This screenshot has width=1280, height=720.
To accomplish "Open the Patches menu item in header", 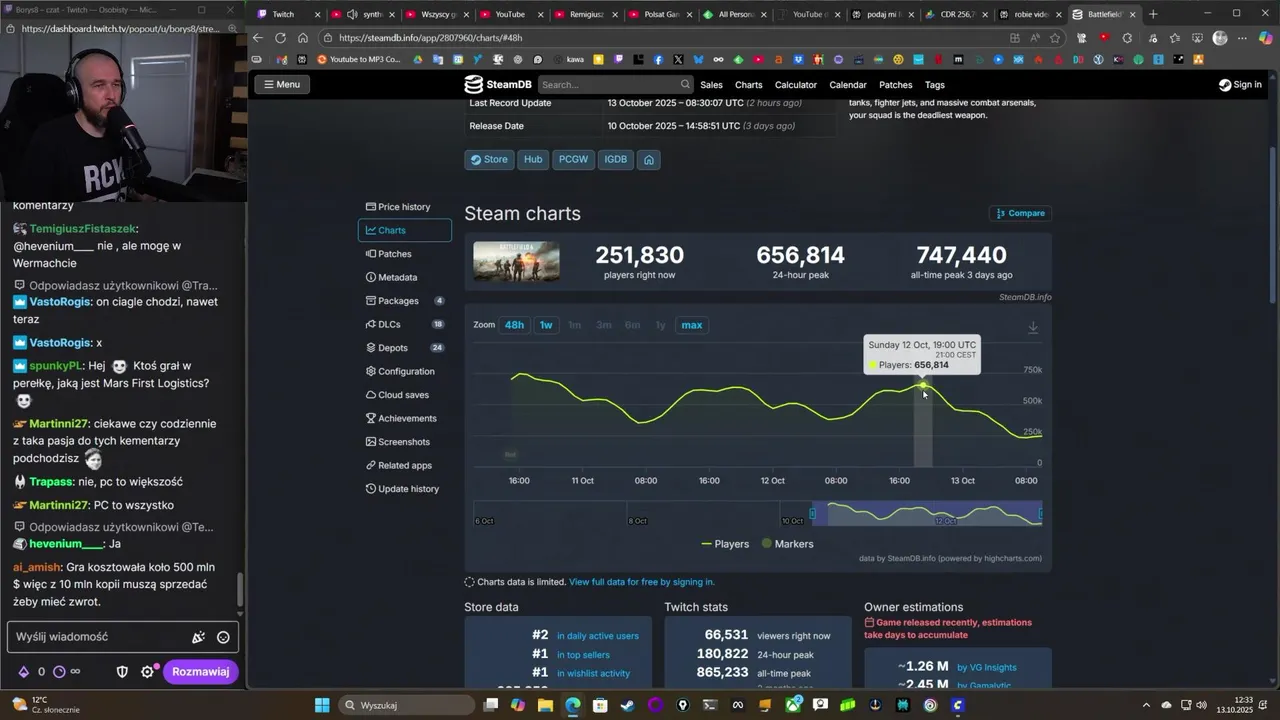I will (x=895, y=85).
